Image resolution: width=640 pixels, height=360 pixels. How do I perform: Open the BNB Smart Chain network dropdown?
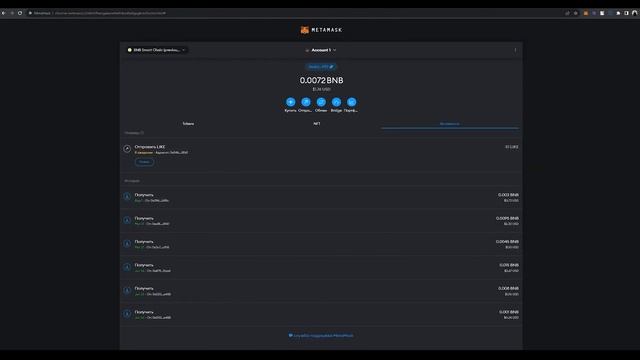pos(157,50)
